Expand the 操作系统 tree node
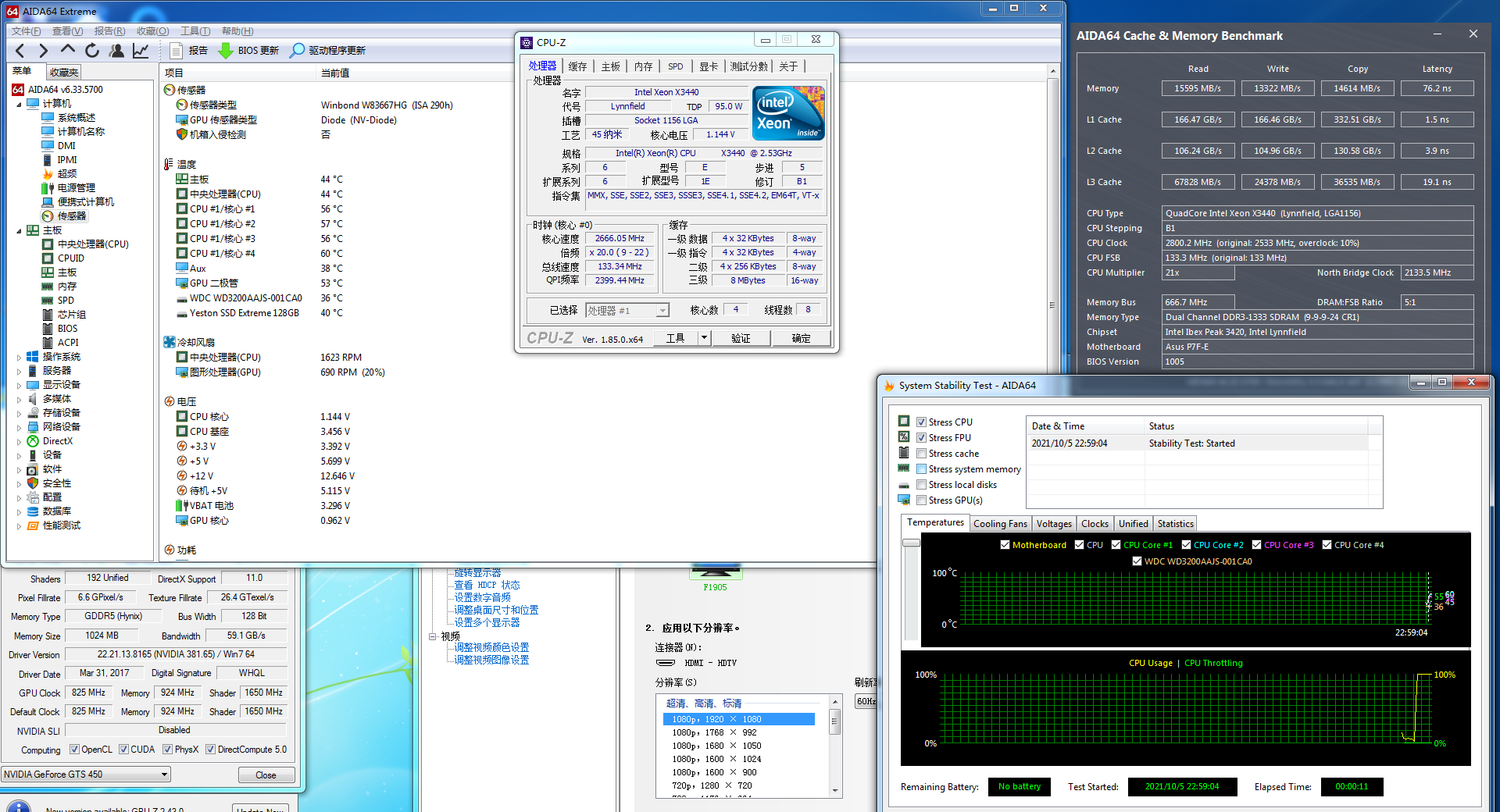1500x812 pixels. (20, 357)
